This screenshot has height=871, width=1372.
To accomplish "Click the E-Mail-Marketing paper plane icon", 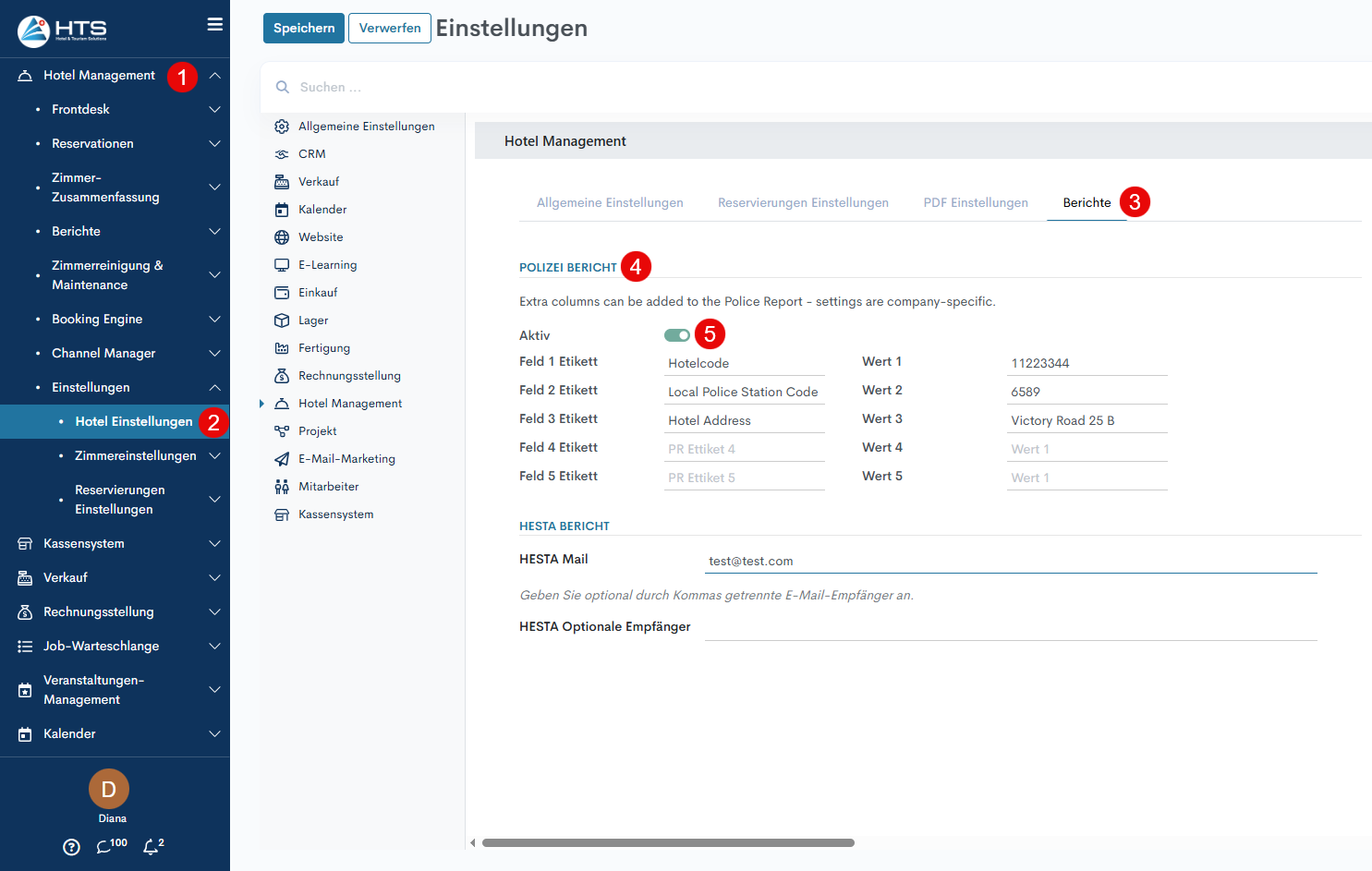I will click(282, 459).
